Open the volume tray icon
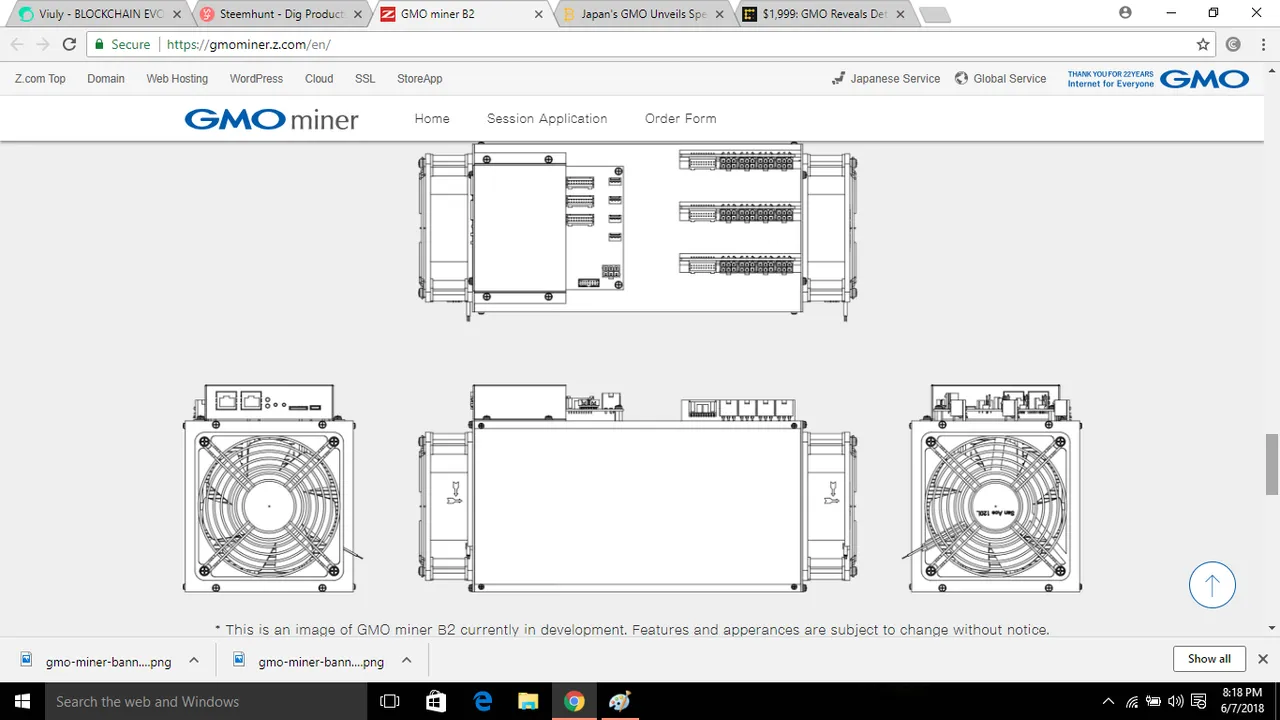1280x720 pixels. [x=1176, y=702]
